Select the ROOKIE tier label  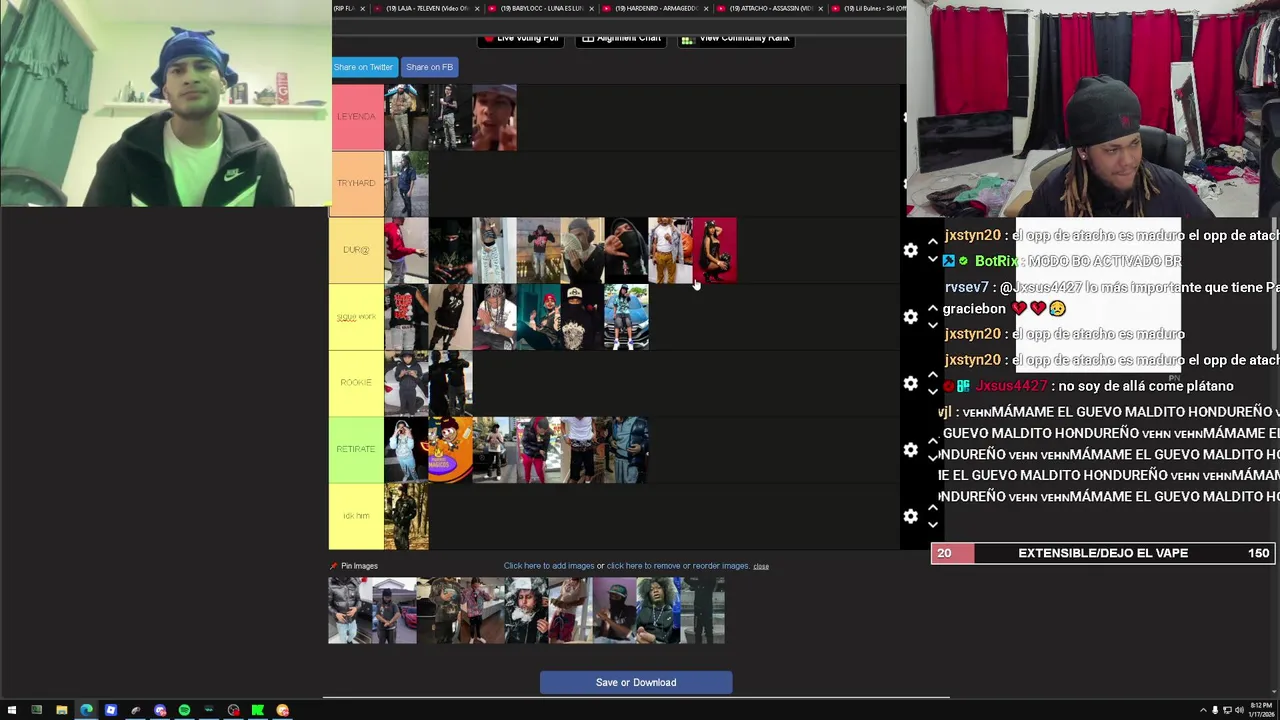click(356, 383)
